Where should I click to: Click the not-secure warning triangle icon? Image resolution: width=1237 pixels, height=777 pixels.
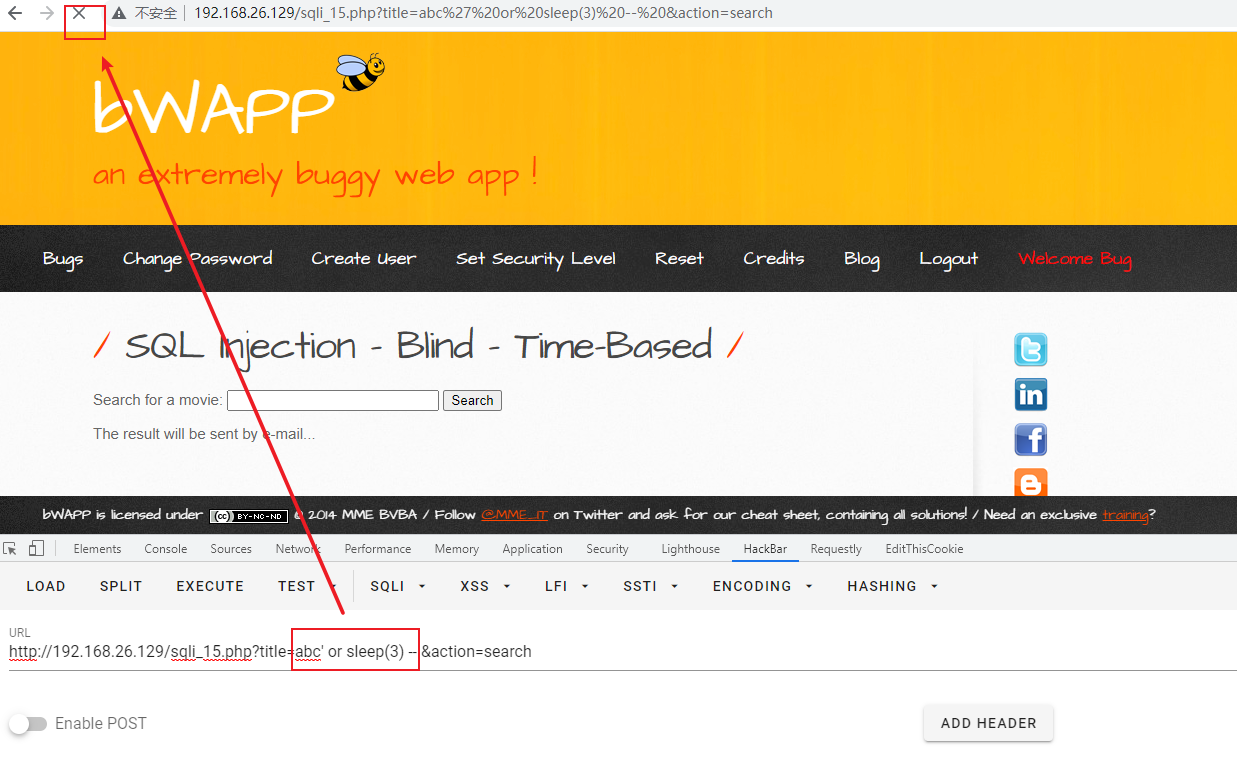(x=119, y=13)
